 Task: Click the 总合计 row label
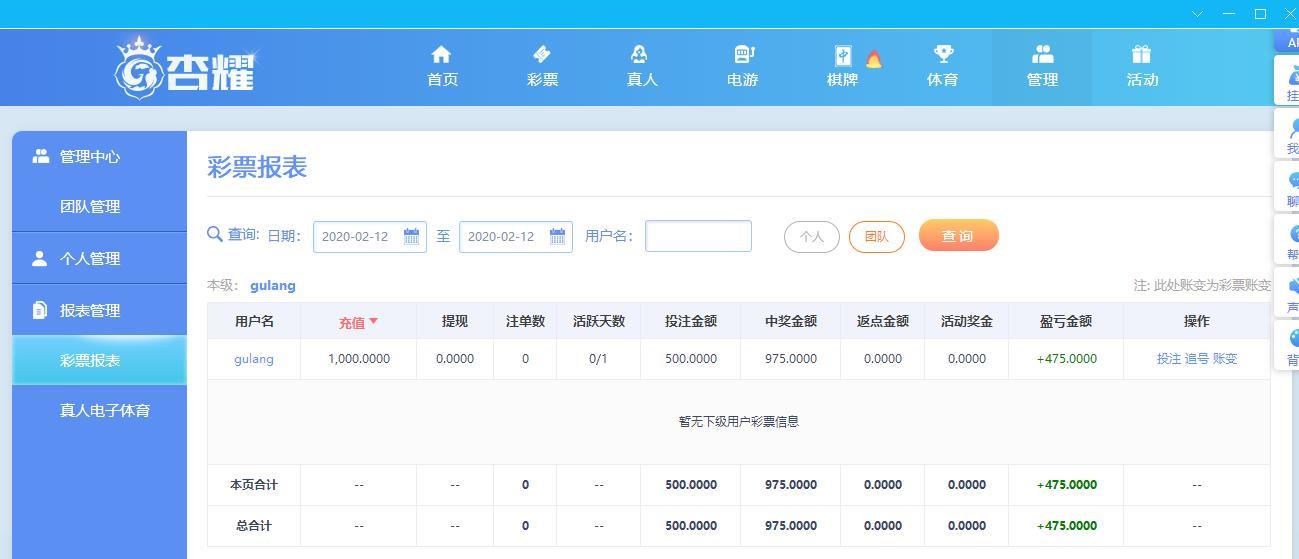[x=254, y=525]
